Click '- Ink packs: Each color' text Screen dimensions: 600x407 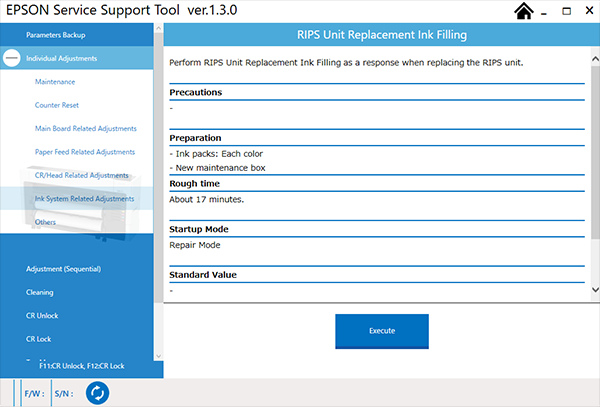coord(216,154)
